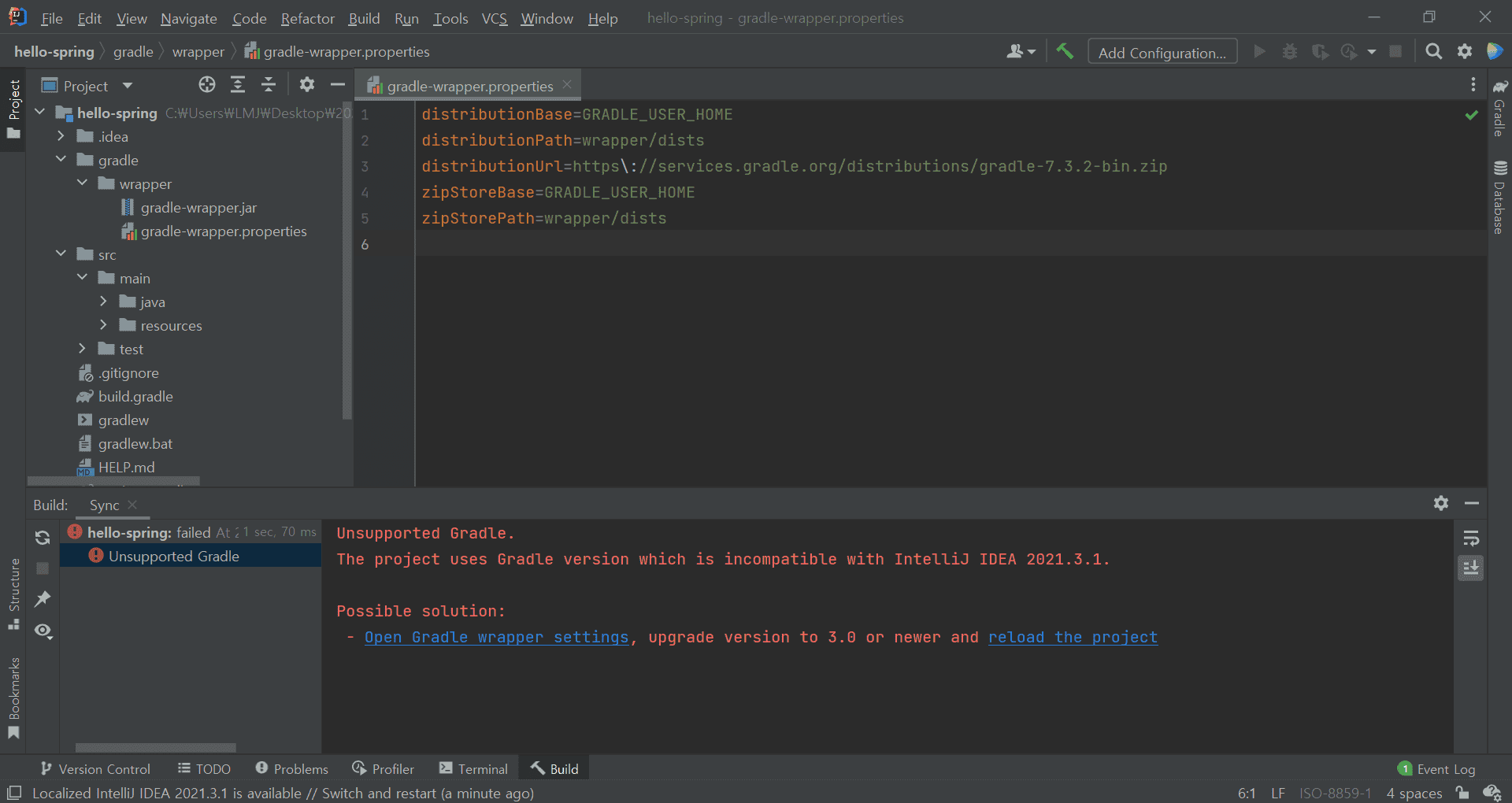Expand the .idea folder
This screenshot has height=803, width=1512.
(x=61, y=136)
